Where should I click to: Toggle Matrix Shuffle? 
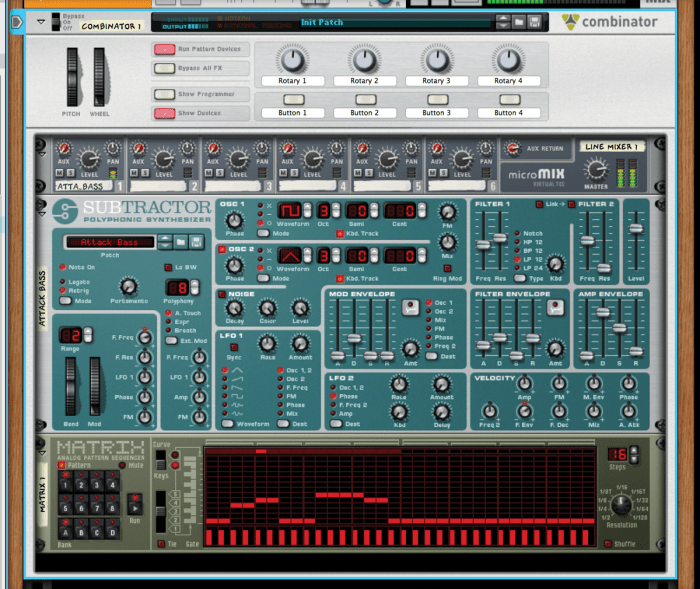608,544
